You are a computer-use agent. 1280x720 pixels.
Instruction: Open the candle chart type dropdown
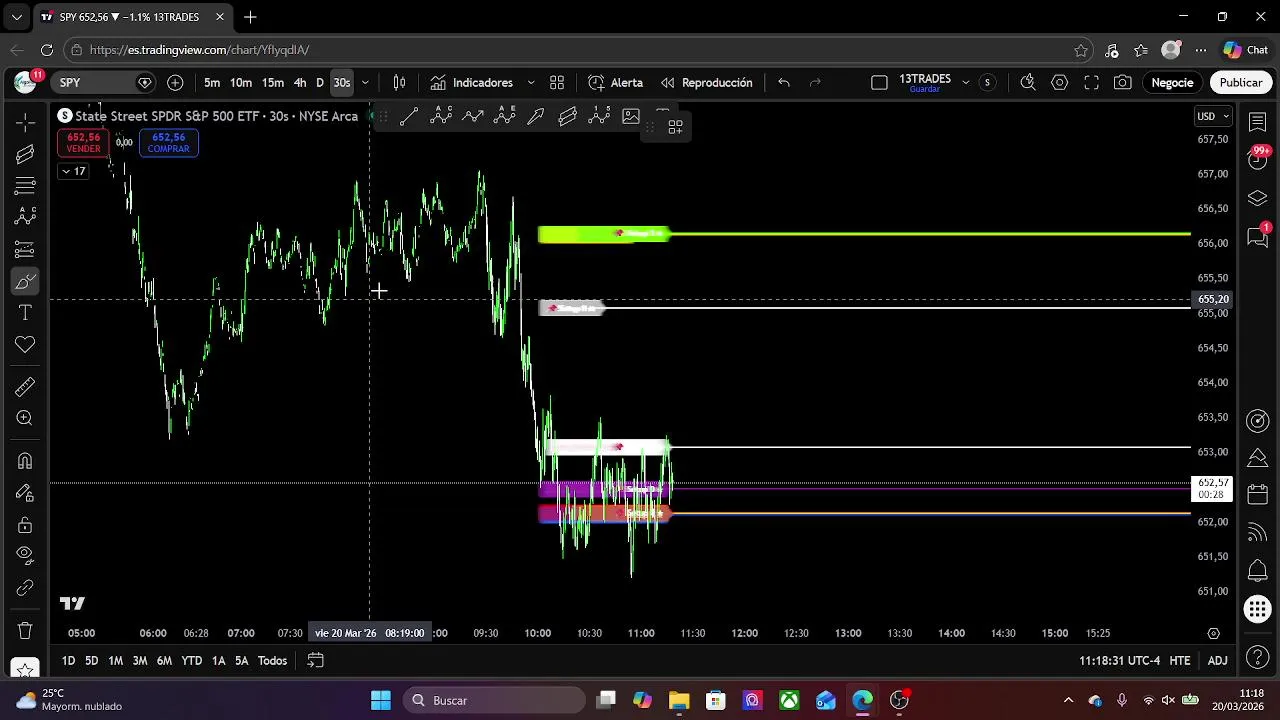pyautogui.click(x=399, y=83)
